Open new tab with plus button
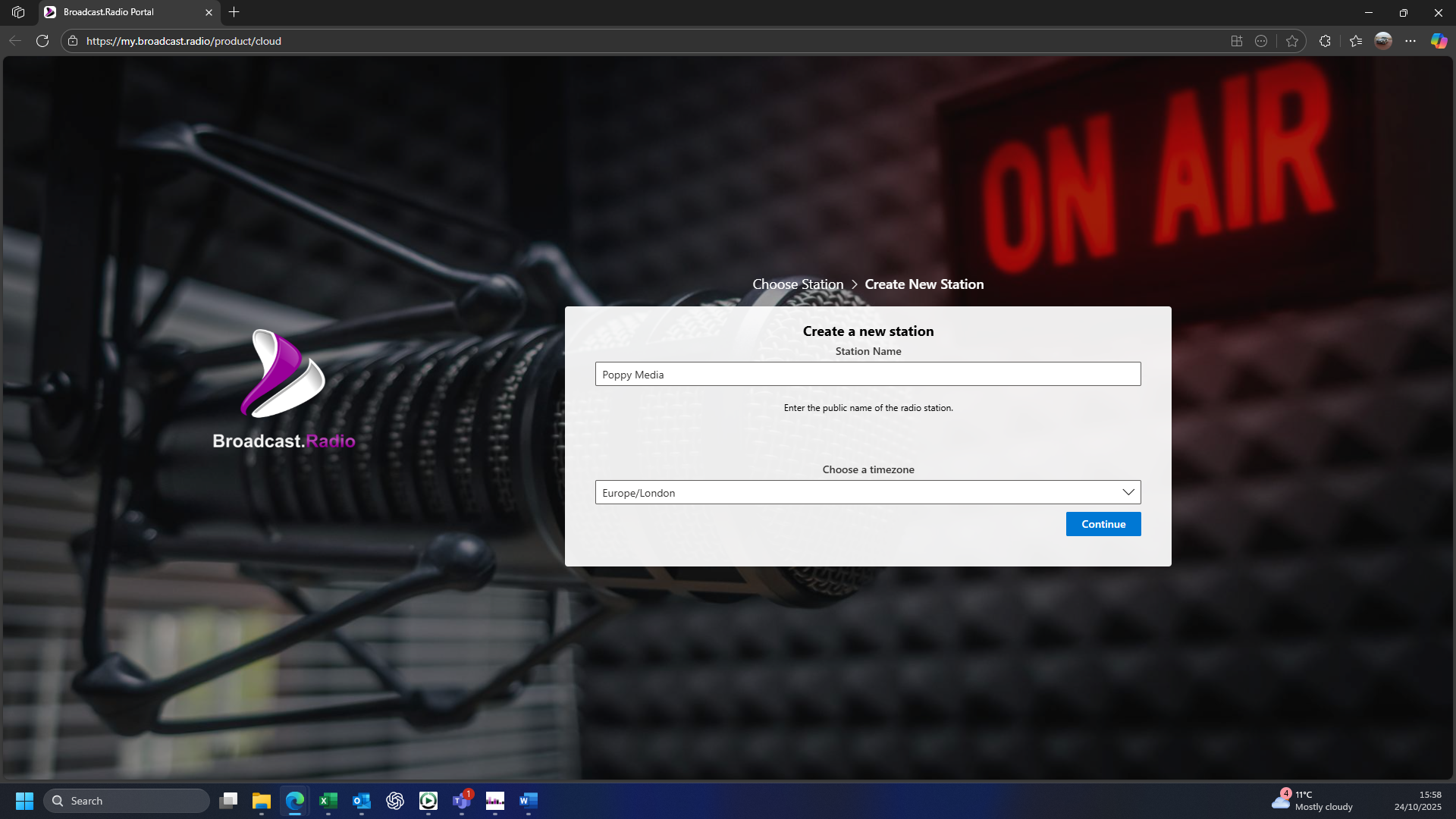 (x=234, y=12)
